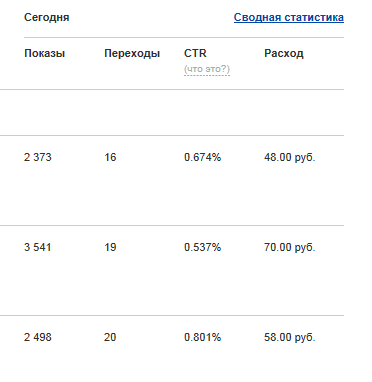Select the Расход column header

pyautogui.click(x=284, y=53)
